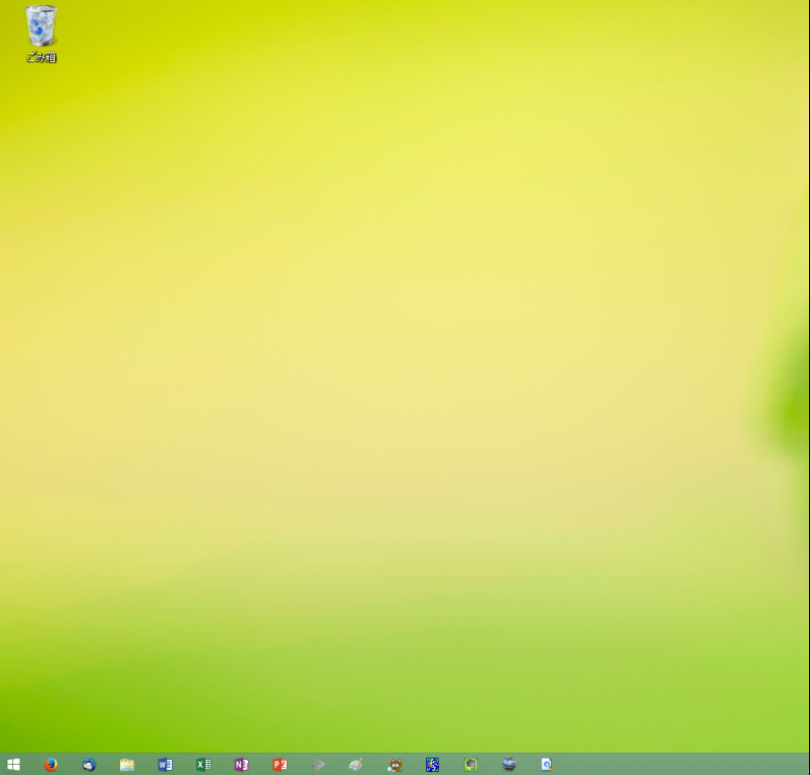Click the ごみ箱 text label under the bin
This screenshot has height=775, width=810.
point(41,58)
